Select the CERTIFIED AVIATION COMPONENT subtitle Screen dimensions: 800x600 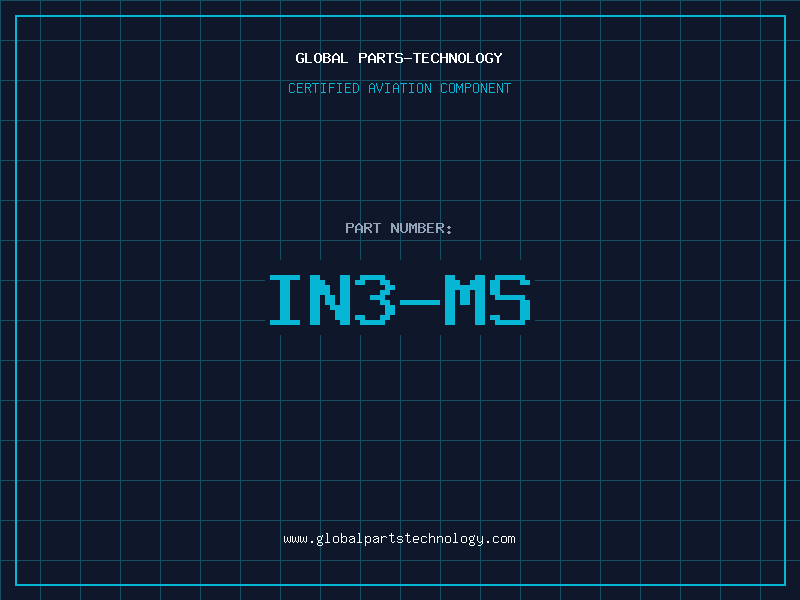[x=399, y=88]
